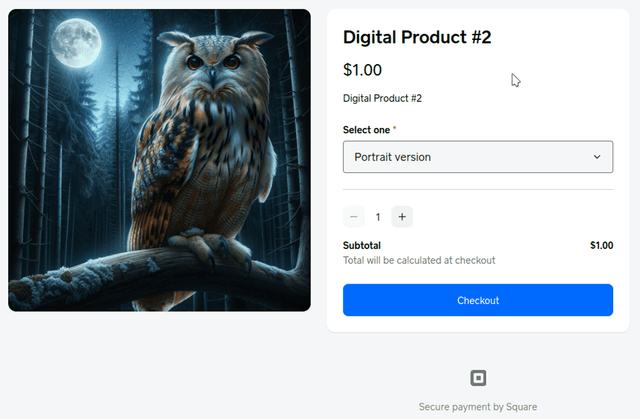Click the chevron arrow on the version selector
Screen dimensions: 640x419
tap(597, 157)
